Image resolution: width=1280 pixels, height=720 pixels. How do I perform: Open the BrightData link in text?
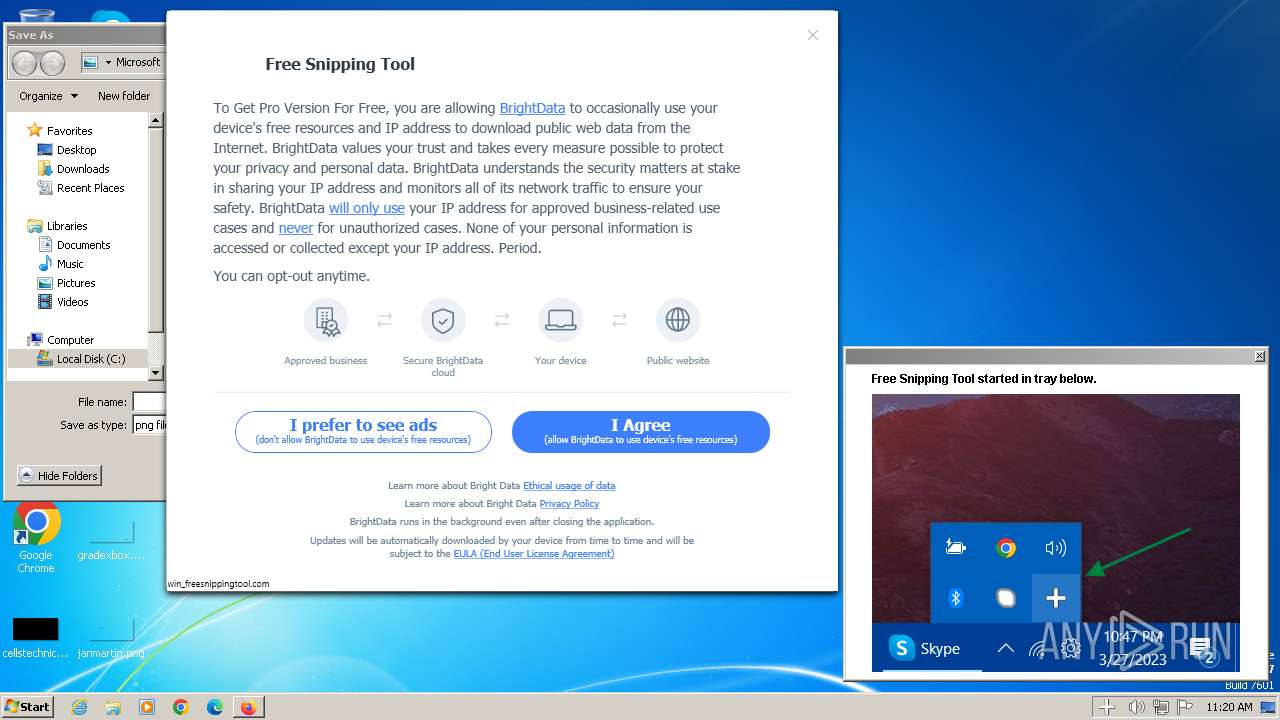[532, 108]
